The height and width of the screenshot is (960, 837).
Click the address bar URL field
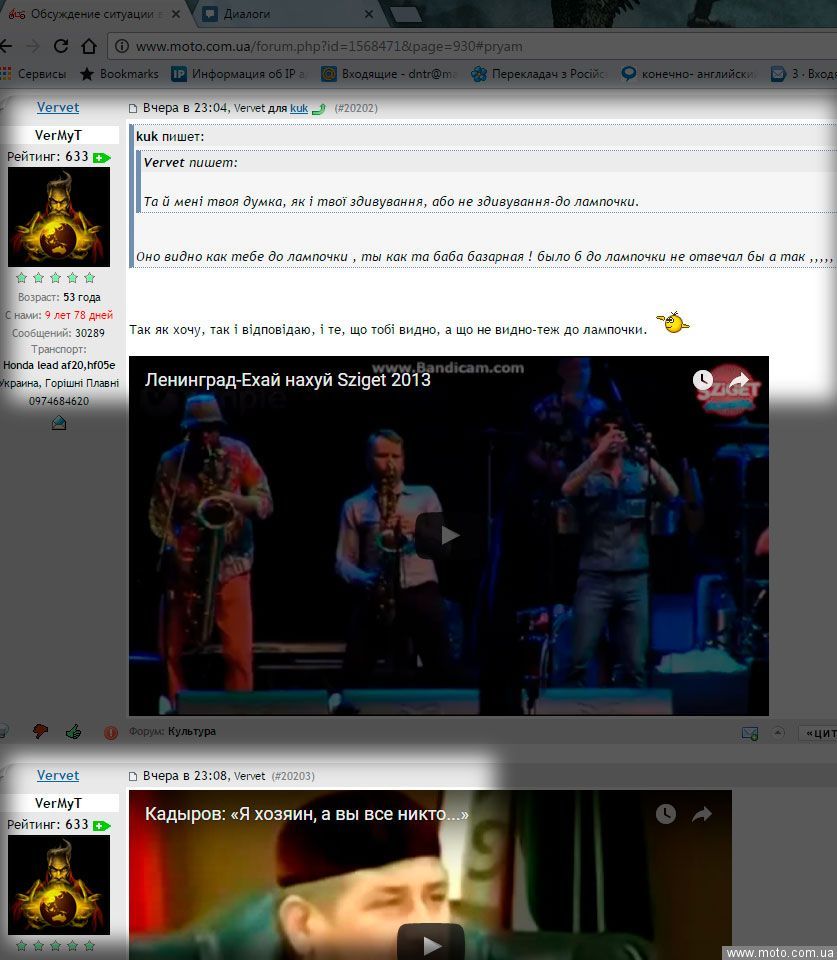pyautogui.click(x=471, y=47)
